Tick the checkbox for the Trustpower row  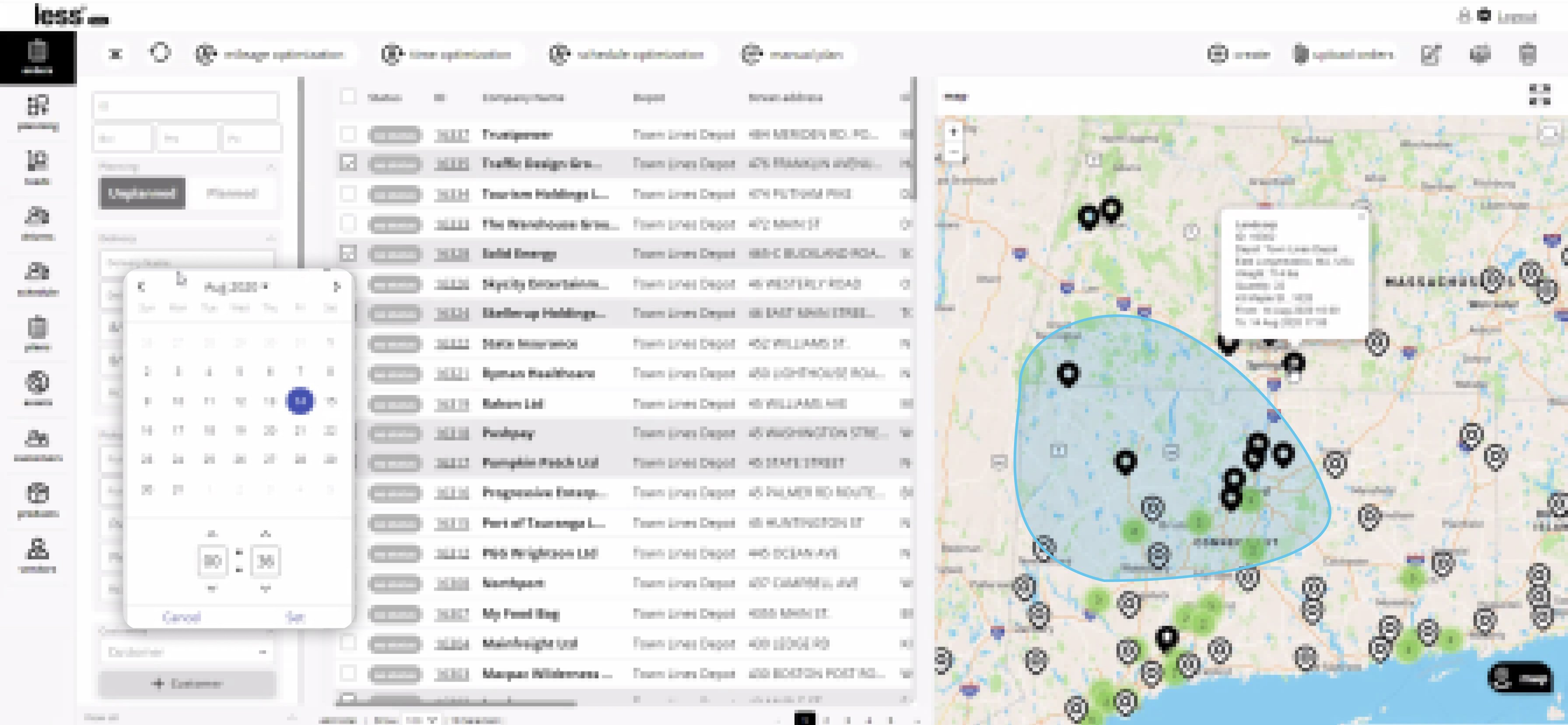[x=347, y=134]
